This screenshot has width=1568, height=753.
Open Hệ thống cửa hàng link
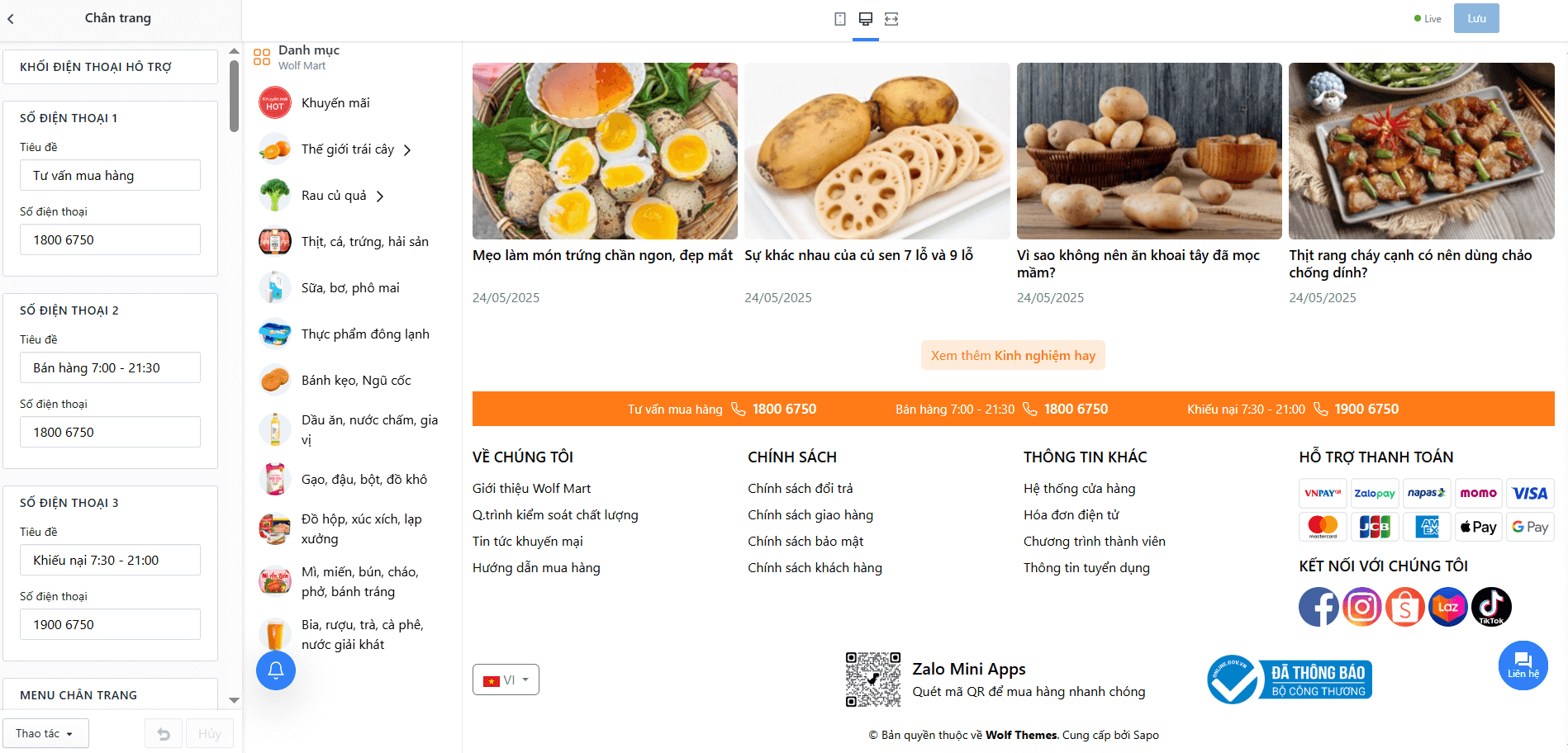tap(1080, 489)
